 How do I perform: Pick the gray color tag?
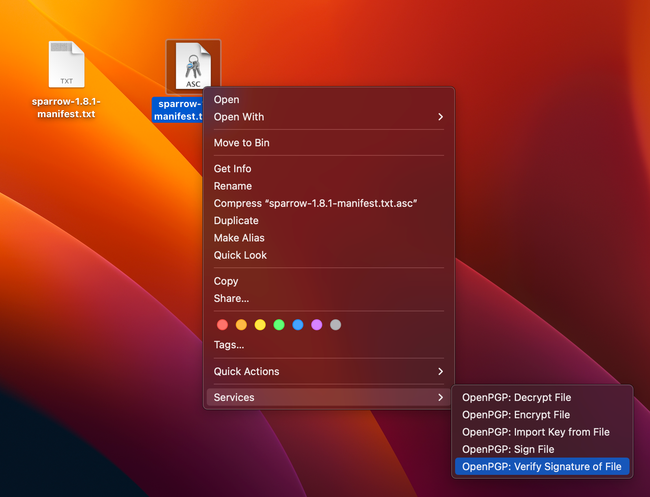coord(336,325)
